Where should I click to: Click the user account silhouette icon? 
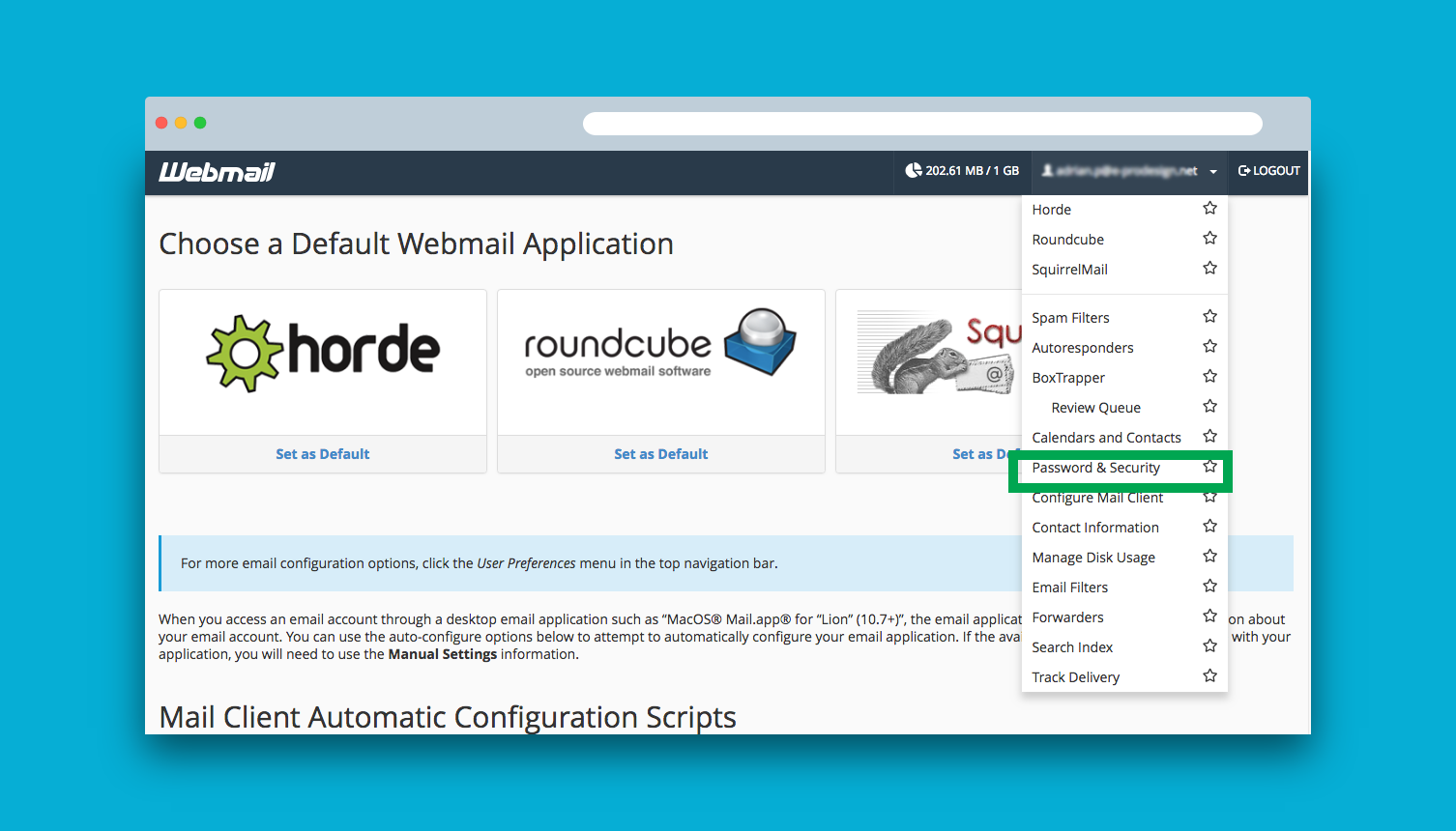click(x=1047, y=170)
